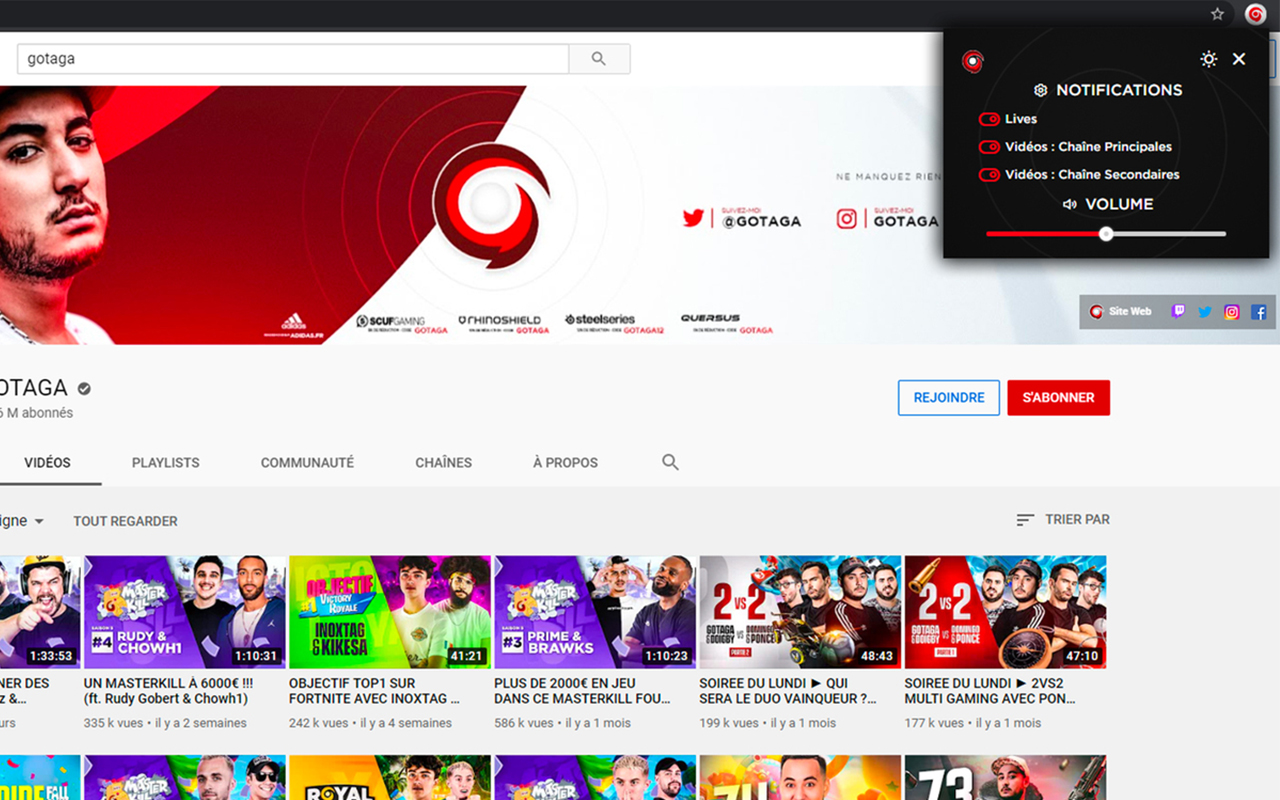Click the S'ABONNER subscribe button

pyautogui.click(x=1058, y=397)
